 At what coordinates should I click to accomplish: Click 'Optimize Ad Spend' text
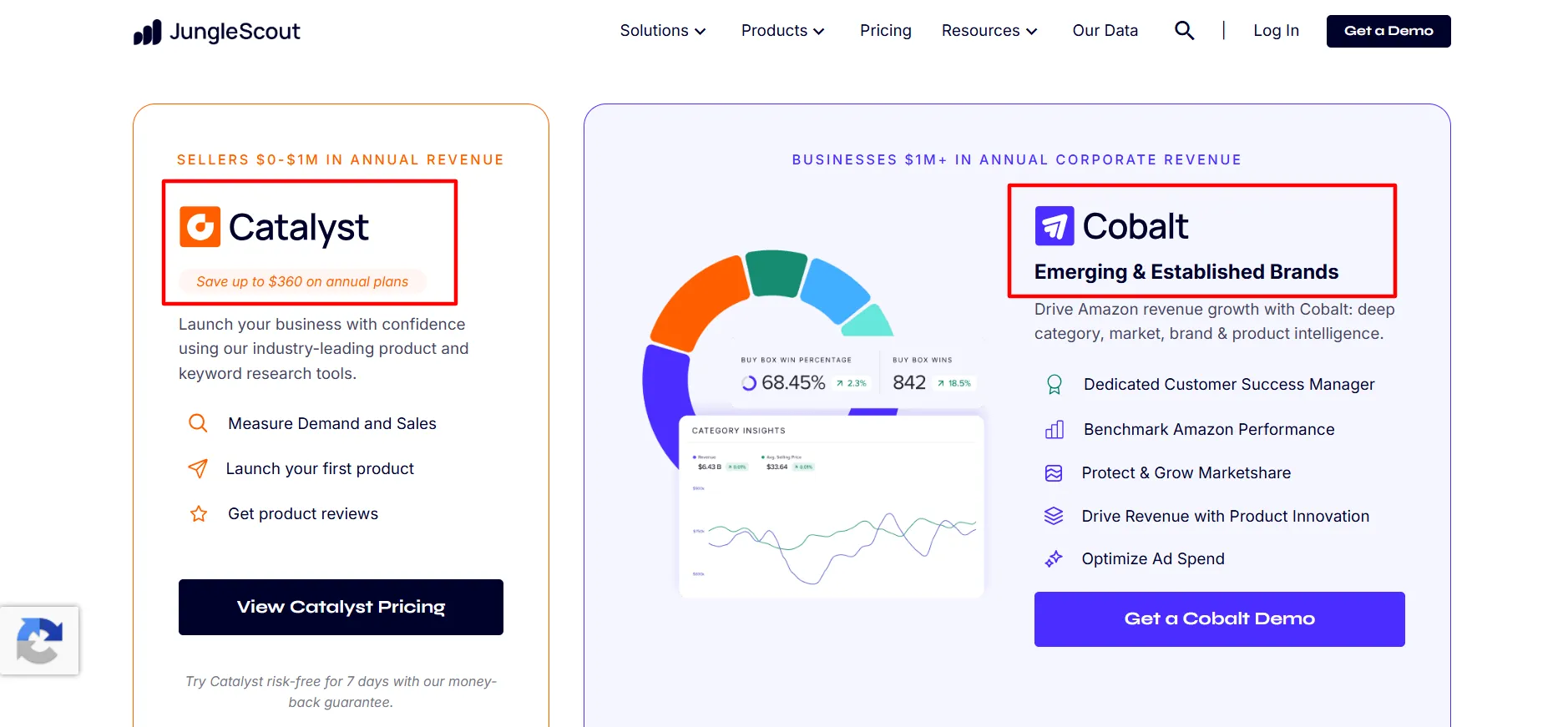(x=1153, y=558)
